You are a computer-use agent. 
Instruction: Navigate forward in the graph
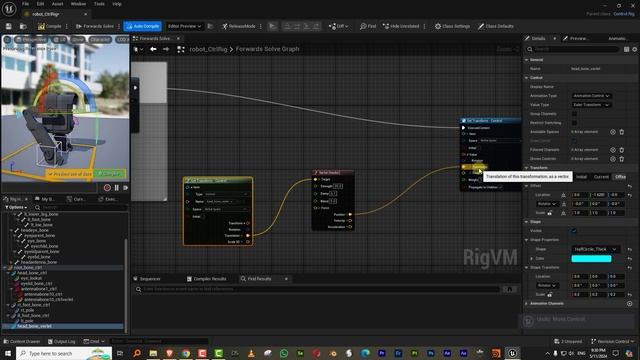point(166,49)
